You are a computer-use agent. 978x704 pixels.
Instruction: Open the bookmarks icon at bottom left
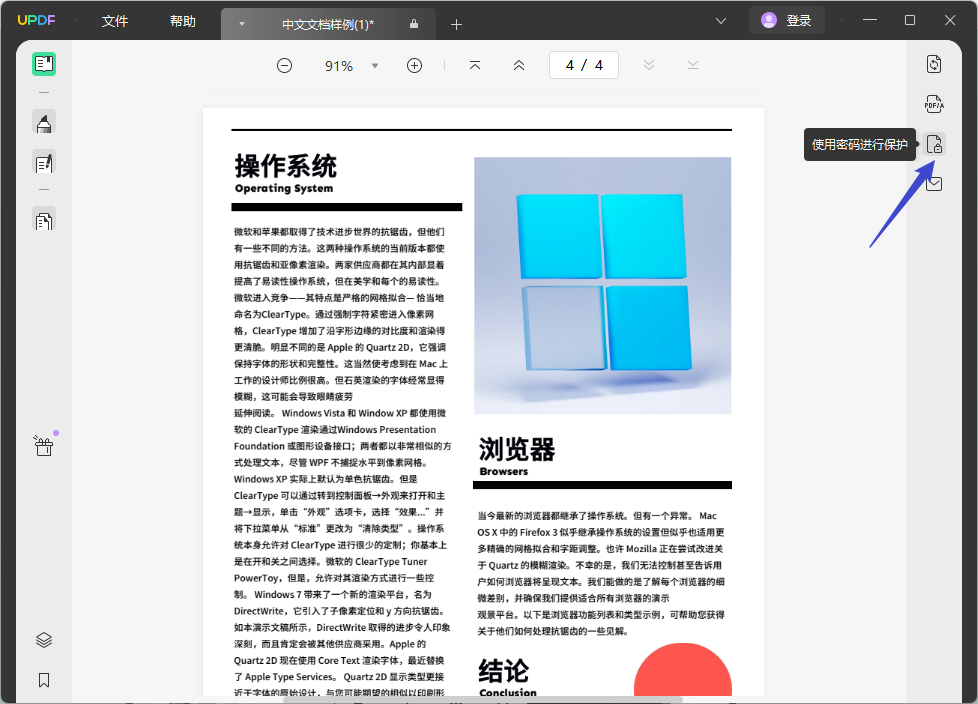tap(43, 679)
